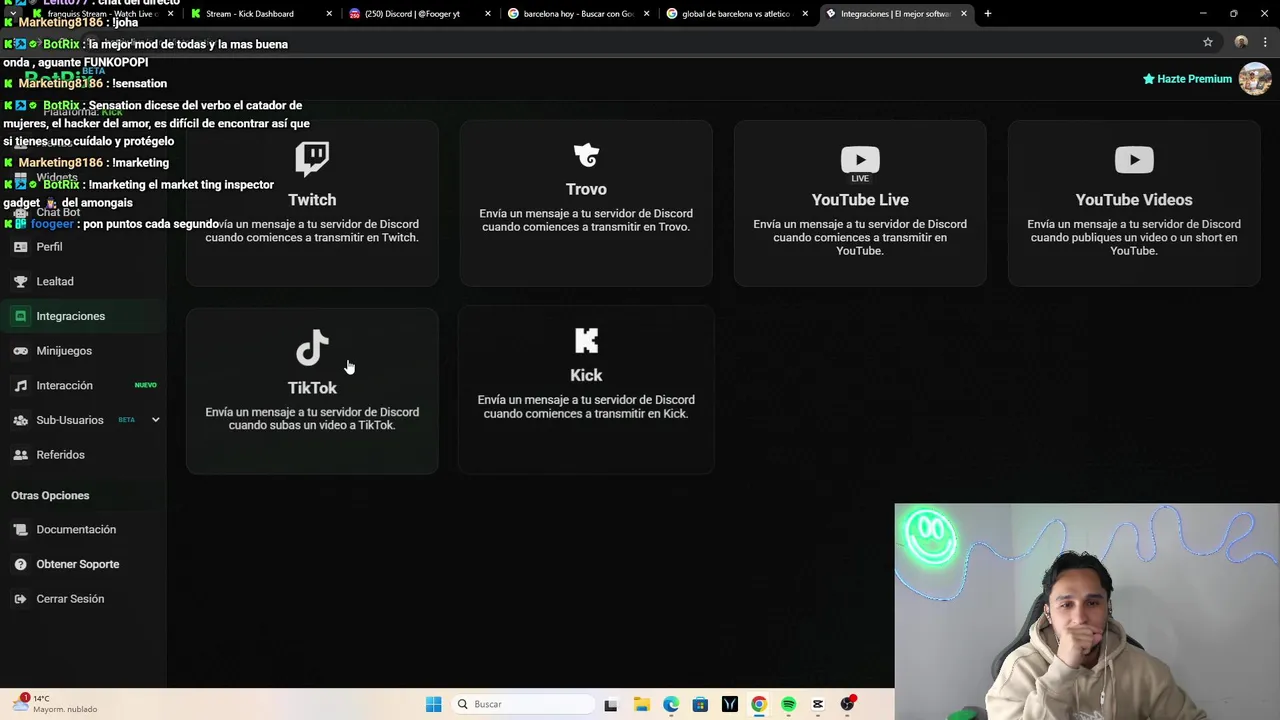Pick the YouTube Videos play icon
The image size is (1280, 720).
[1134, 160]
